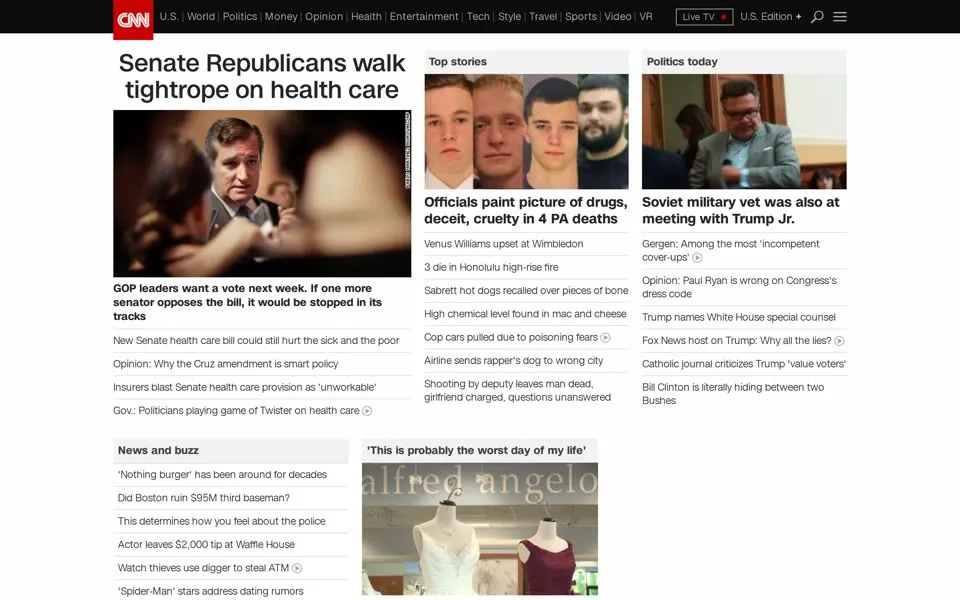Image resolution: width=960 pixels, height=600 pixels.
Task: Click the Soviet military vet photo
Action: pyautogui.click(x=744, y=132)
